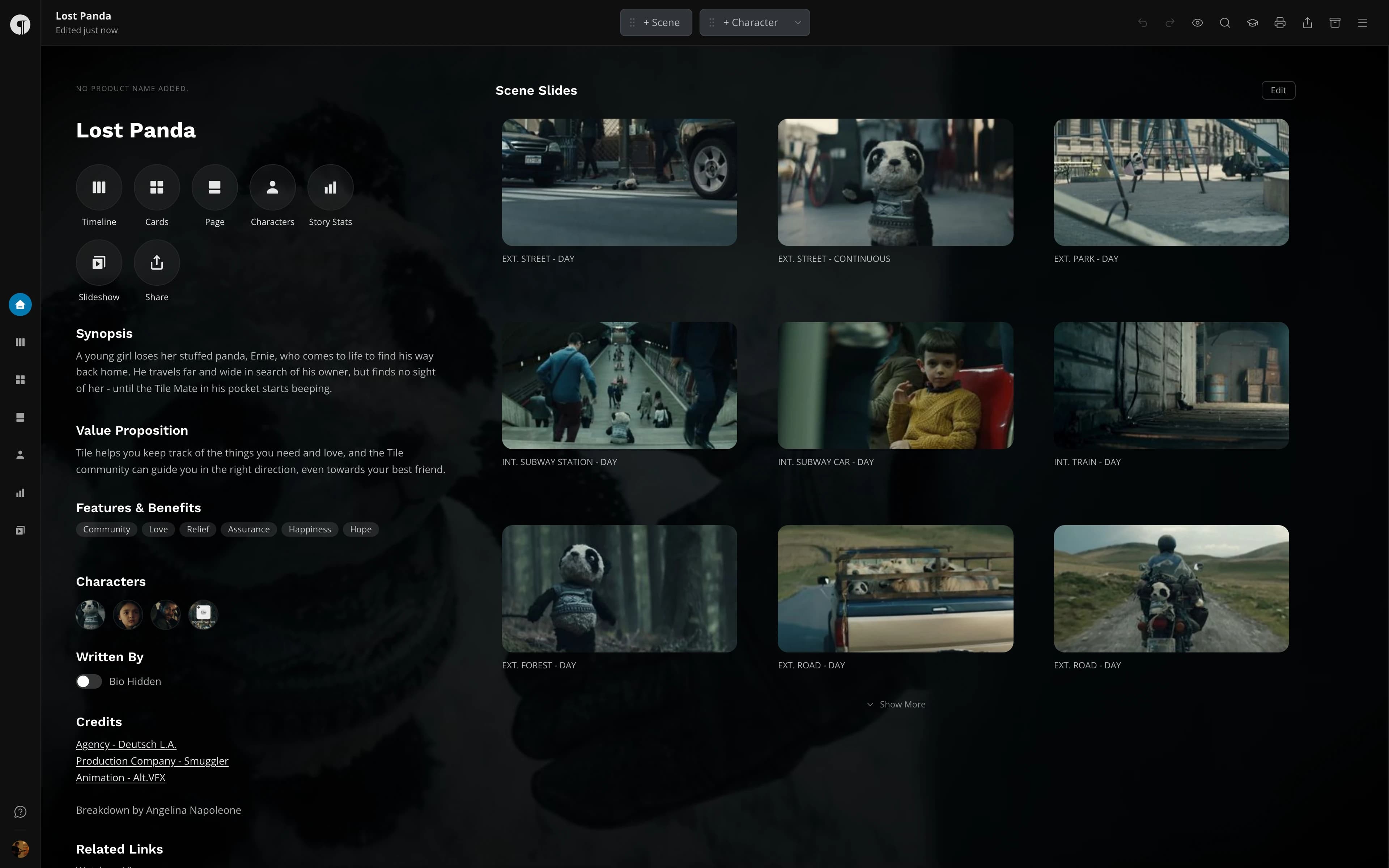Screen dimensions: 1389x868
Task: Redo the last edit
Action: click(1170, 23)
